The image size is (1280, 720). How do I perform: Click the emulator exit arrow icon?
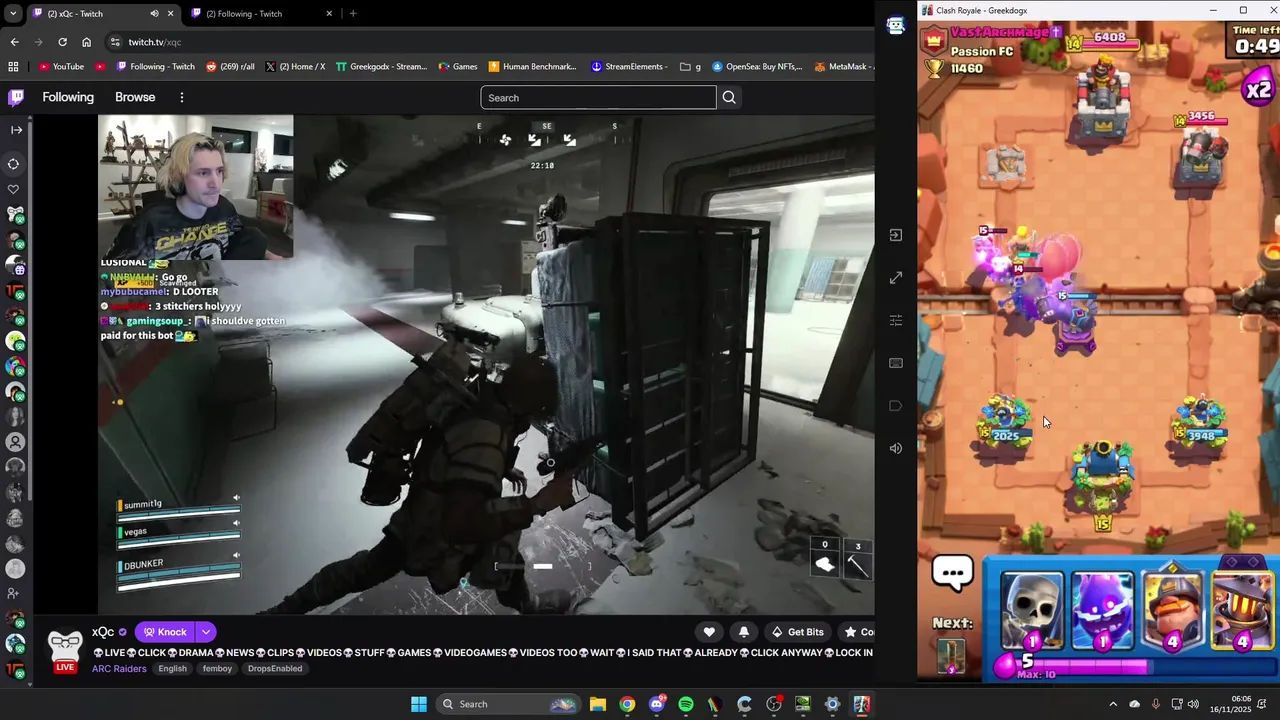tap(896, 235)
